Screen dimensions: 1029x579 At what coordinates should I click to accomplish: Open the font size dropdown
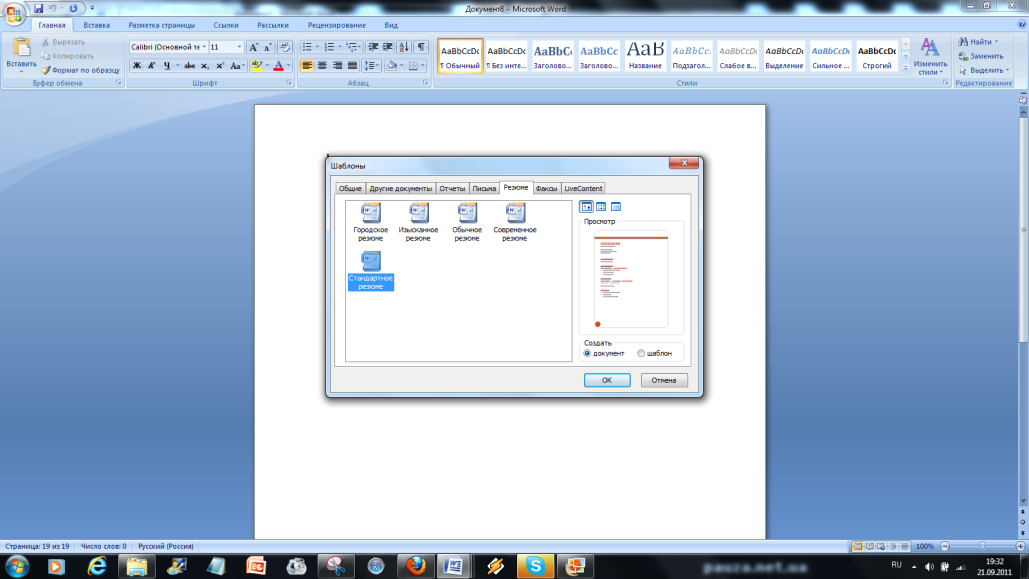[239, 47]
